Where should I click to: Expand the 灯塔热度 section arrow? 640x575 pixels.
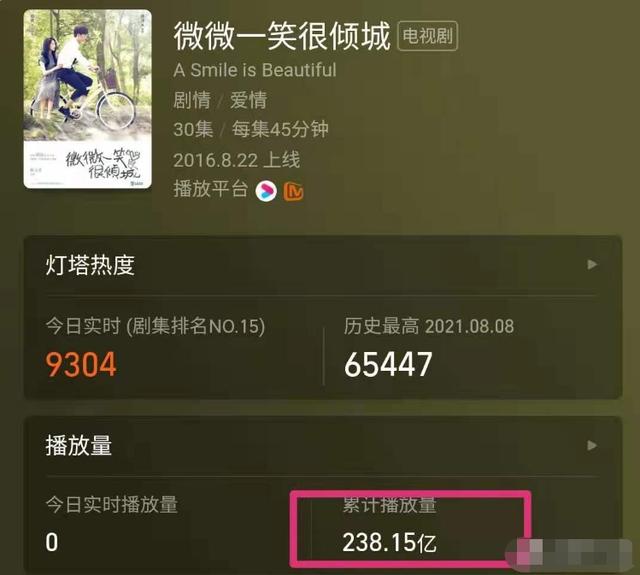[x=592, y=264]
